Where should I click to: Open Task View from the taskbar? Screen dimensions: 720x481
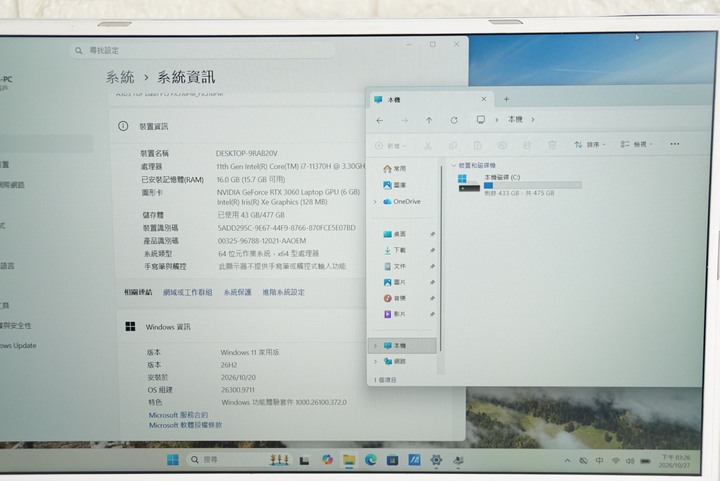tap(304, 460)
